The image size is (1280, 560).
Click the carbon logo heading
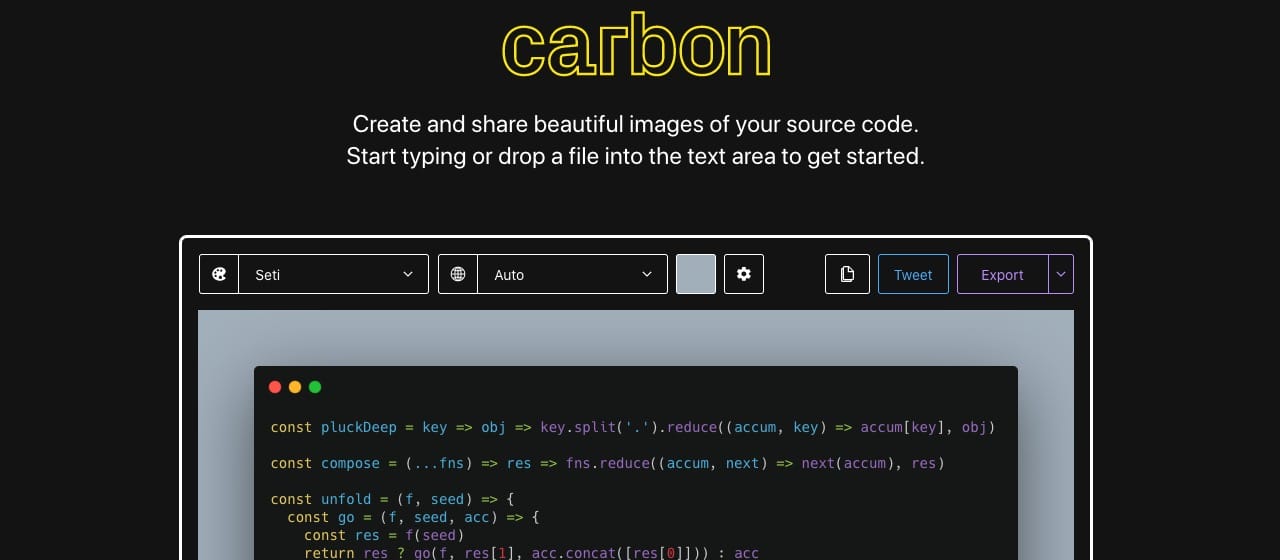636,48
